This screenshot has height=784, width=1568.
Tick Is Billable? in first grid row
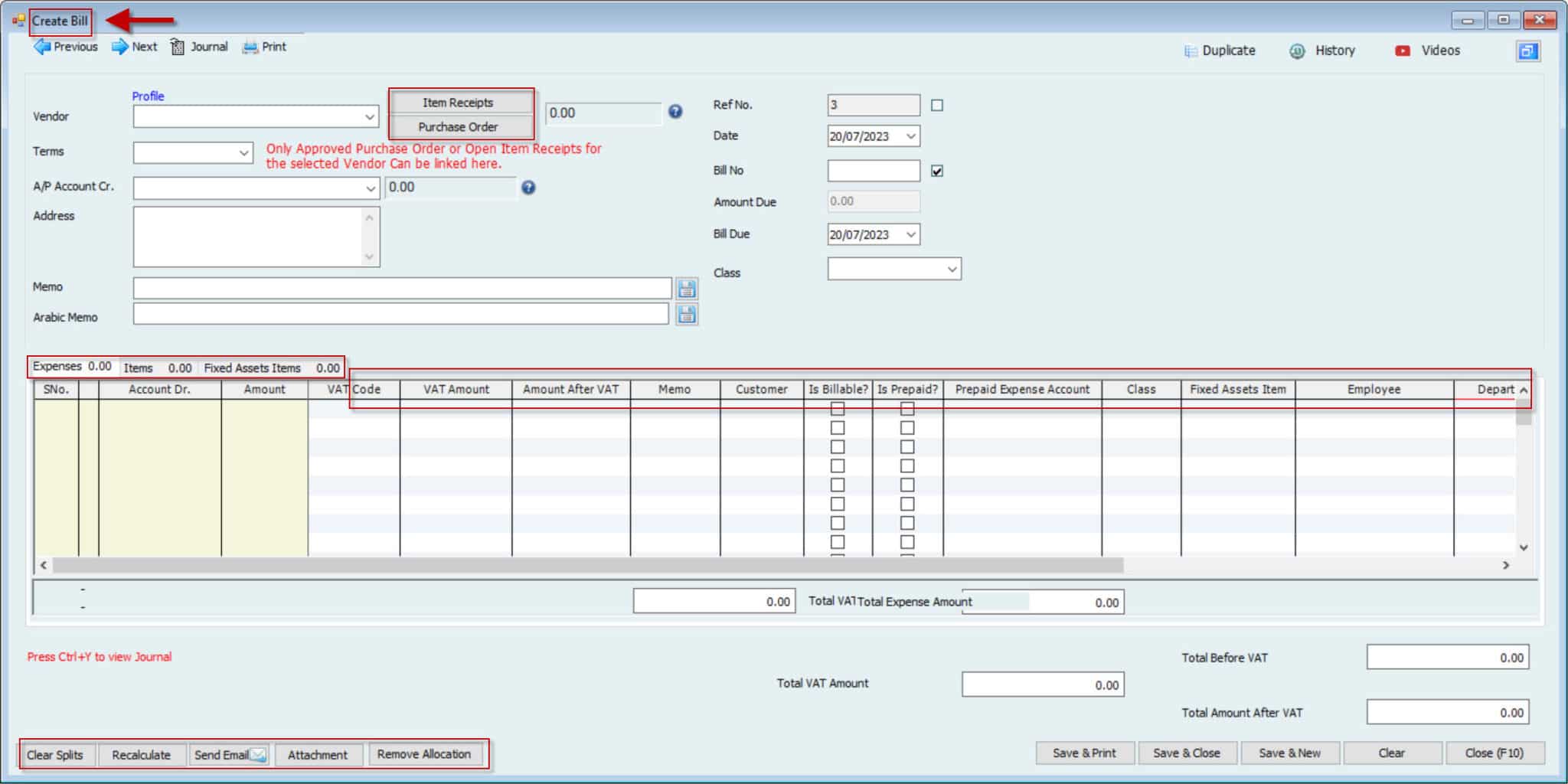pos(838,409)
